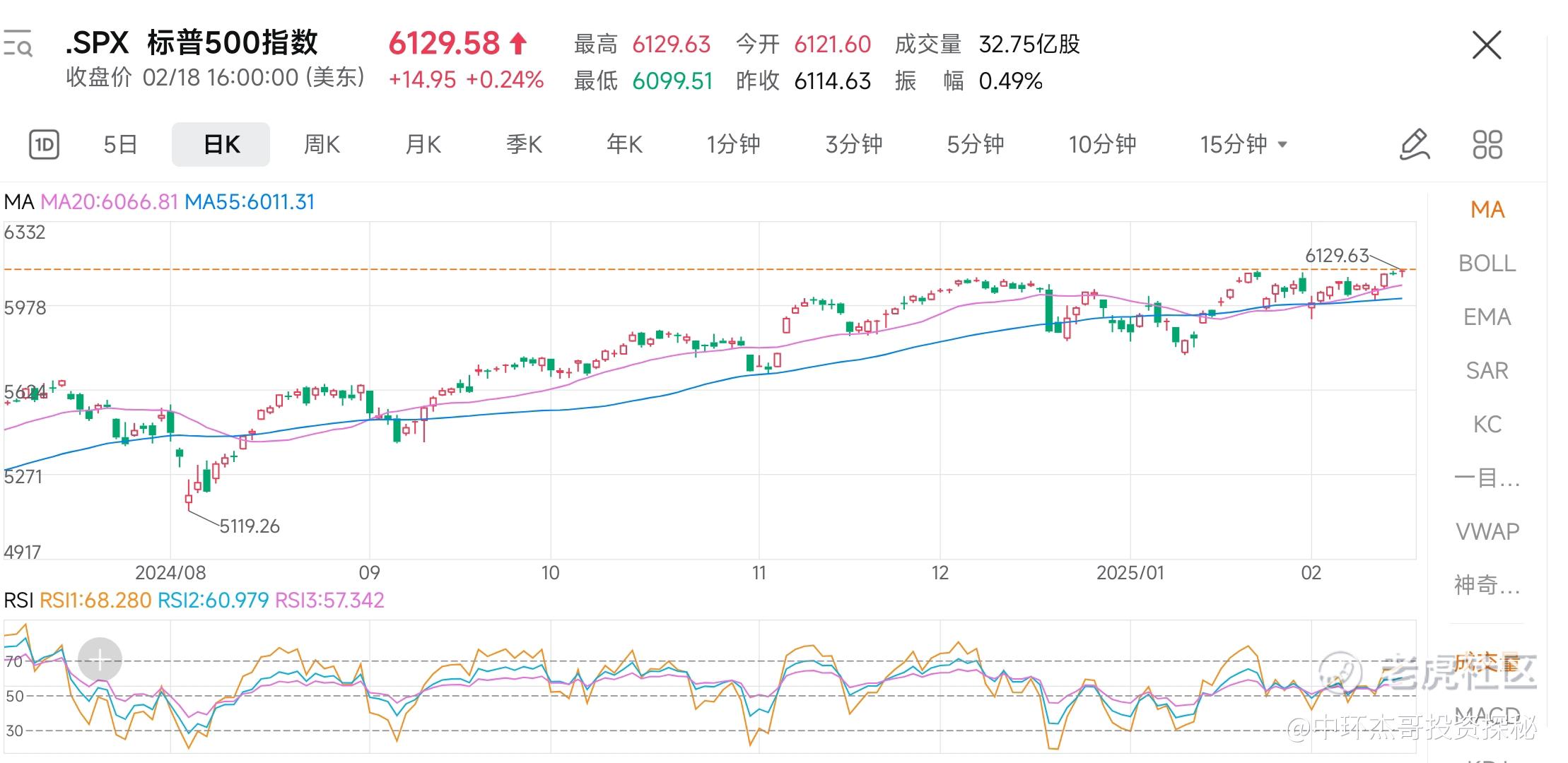Toggle the EMA indicator on
The width and height of the screenshot is (1568, 763).
coord(1487,317)
